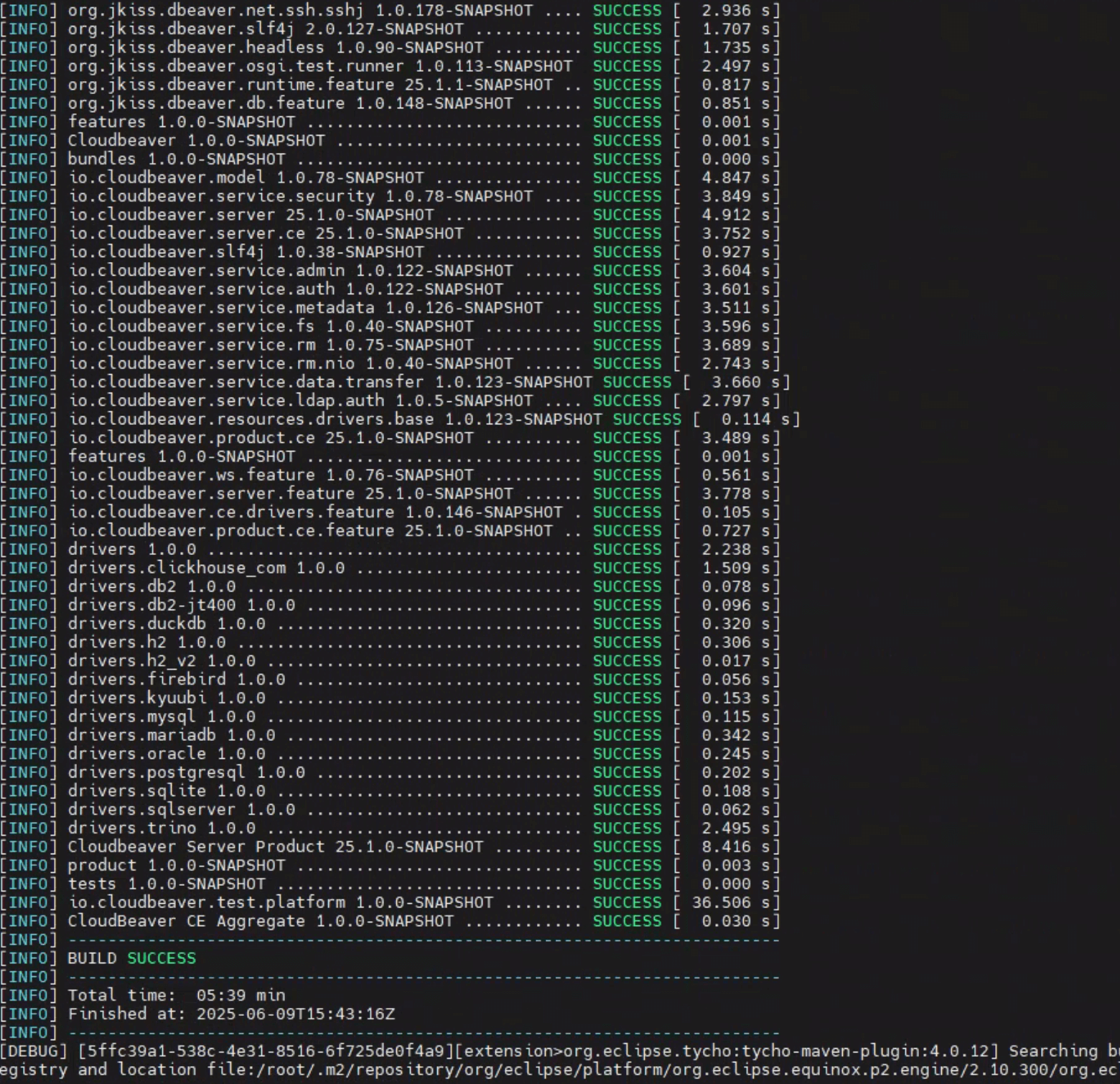This screenshot has width=1120, height=1084.
Task: Select 'Total time: 05:39 min' text
Action: click(176, 996)
